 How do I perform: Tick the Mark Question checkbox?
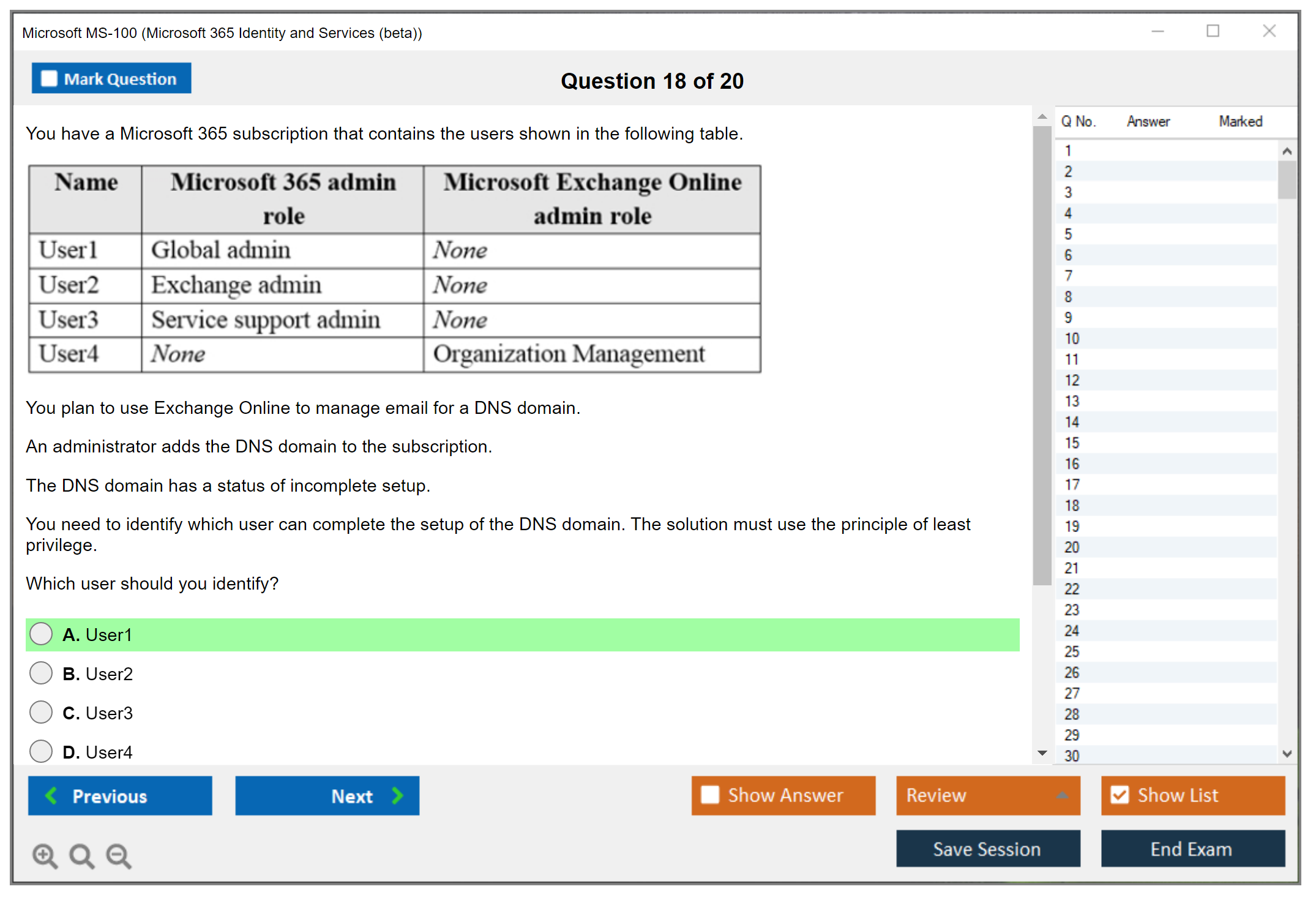click(x=49, y=78)
